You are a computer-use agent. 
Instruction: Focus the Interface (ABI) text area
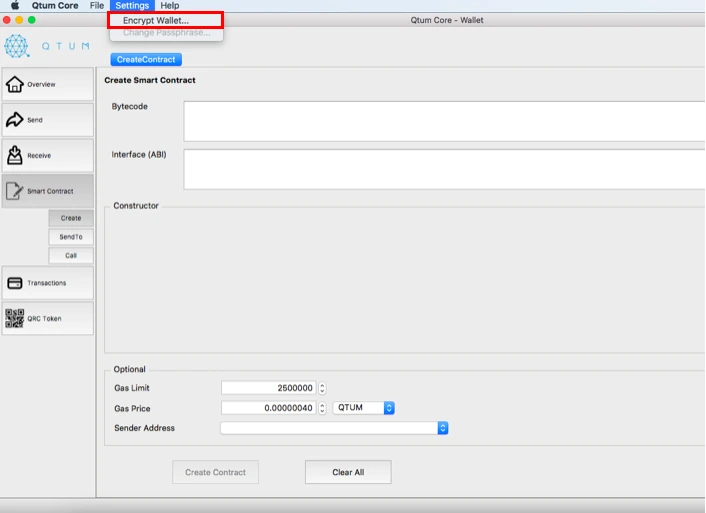[444, 169]
